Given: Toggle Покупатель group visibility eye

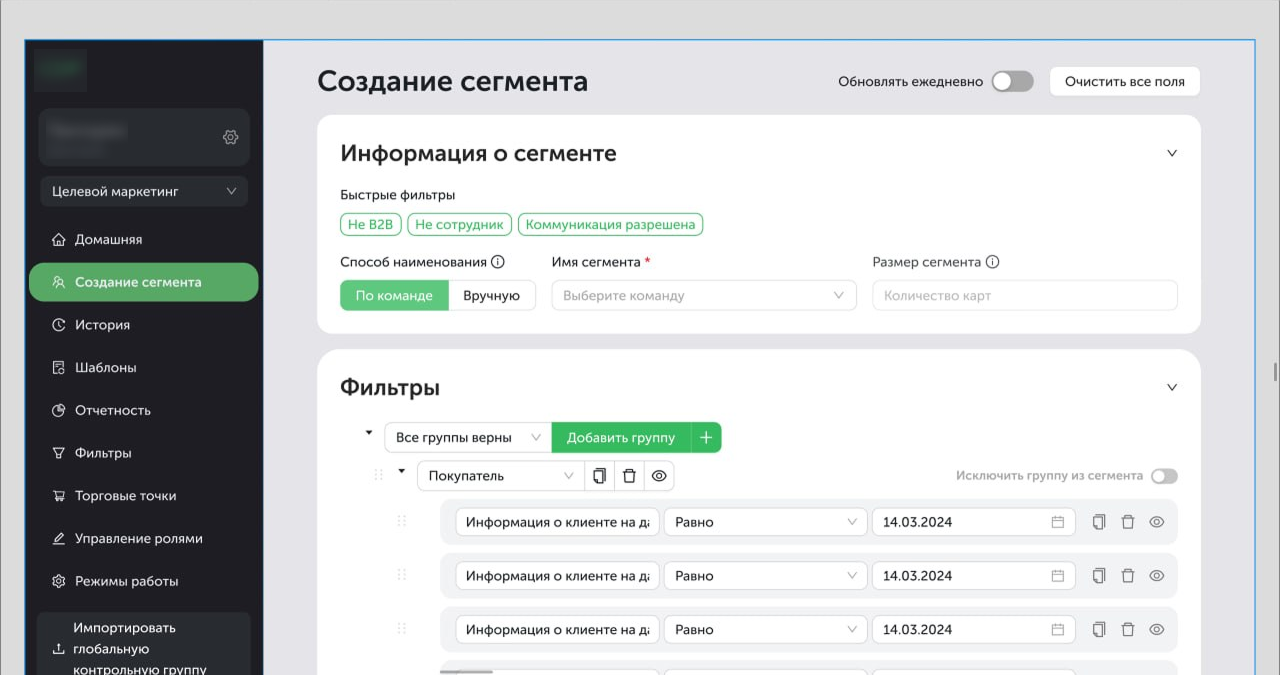Looking at the screenshot, I should 659,476.
